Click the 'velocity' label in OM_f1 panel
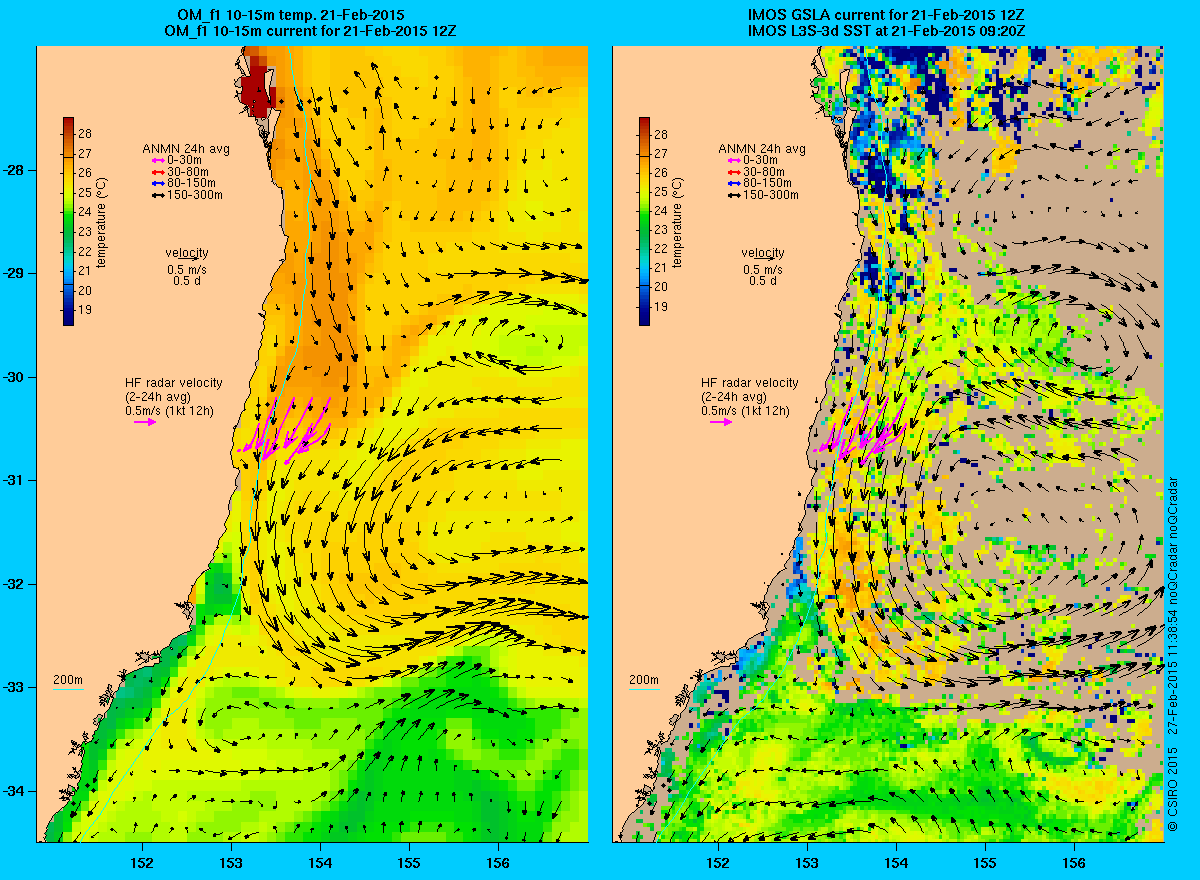The height and width of the screenshot is (880, 1200). tap(188, 252)
